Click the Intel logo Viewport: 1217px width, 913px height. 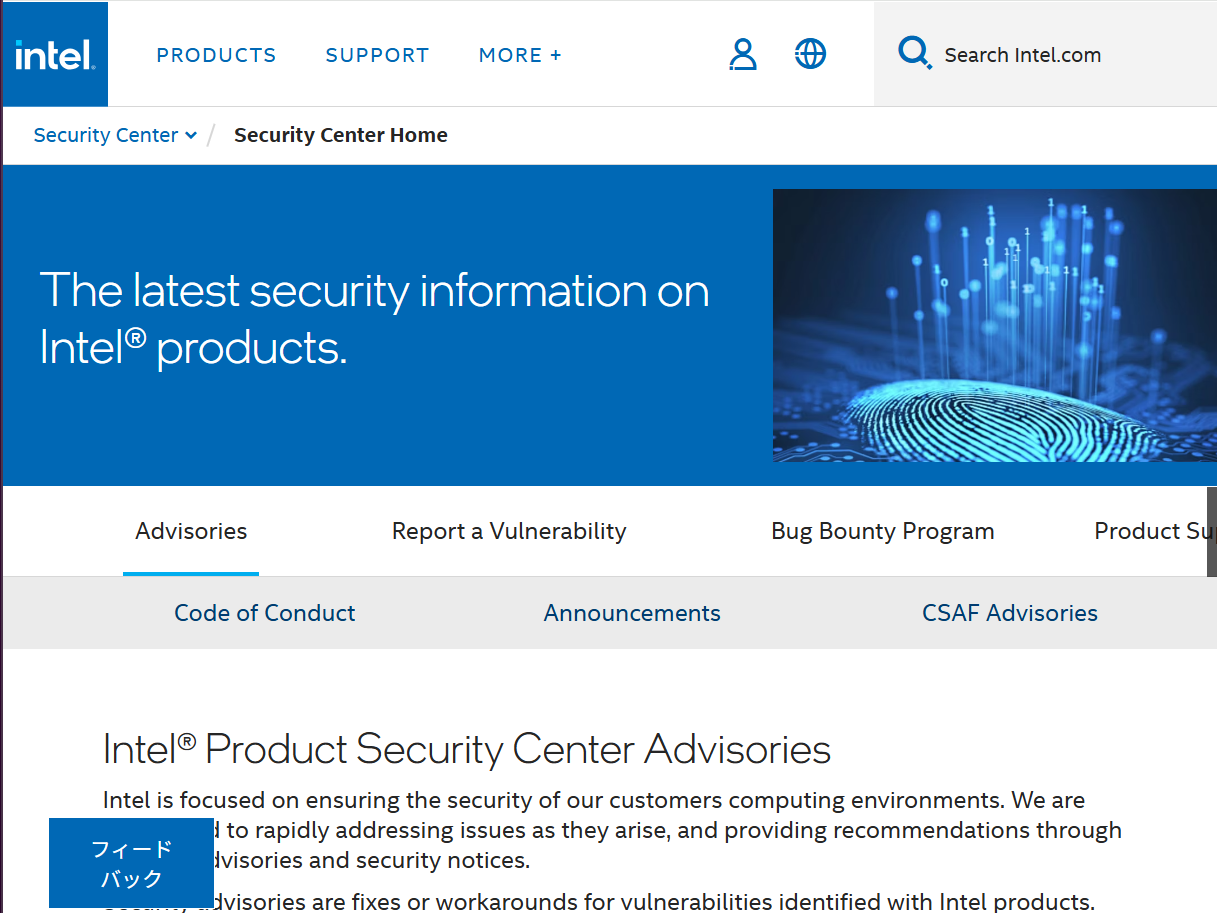[54, 54]
